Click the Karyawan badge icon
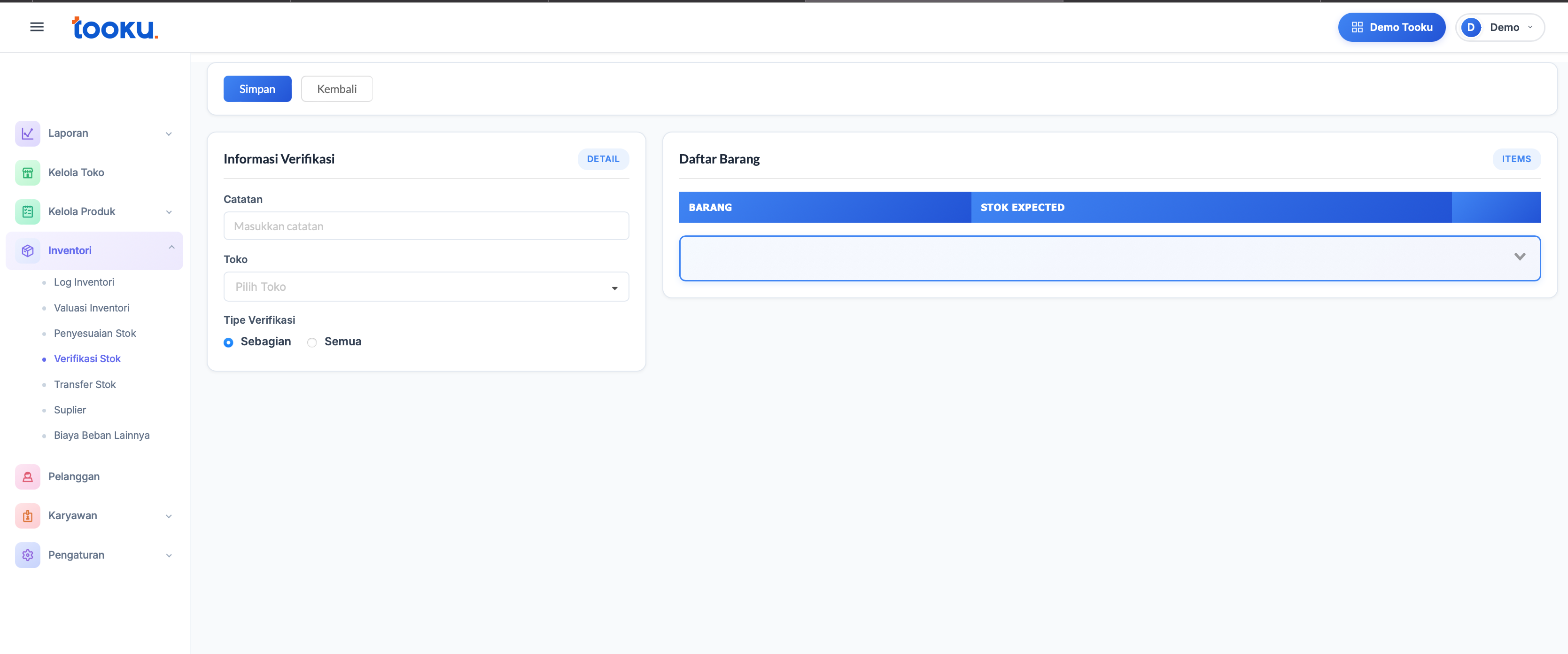This screenshot has width=1568, height=654. click(27, 516)
